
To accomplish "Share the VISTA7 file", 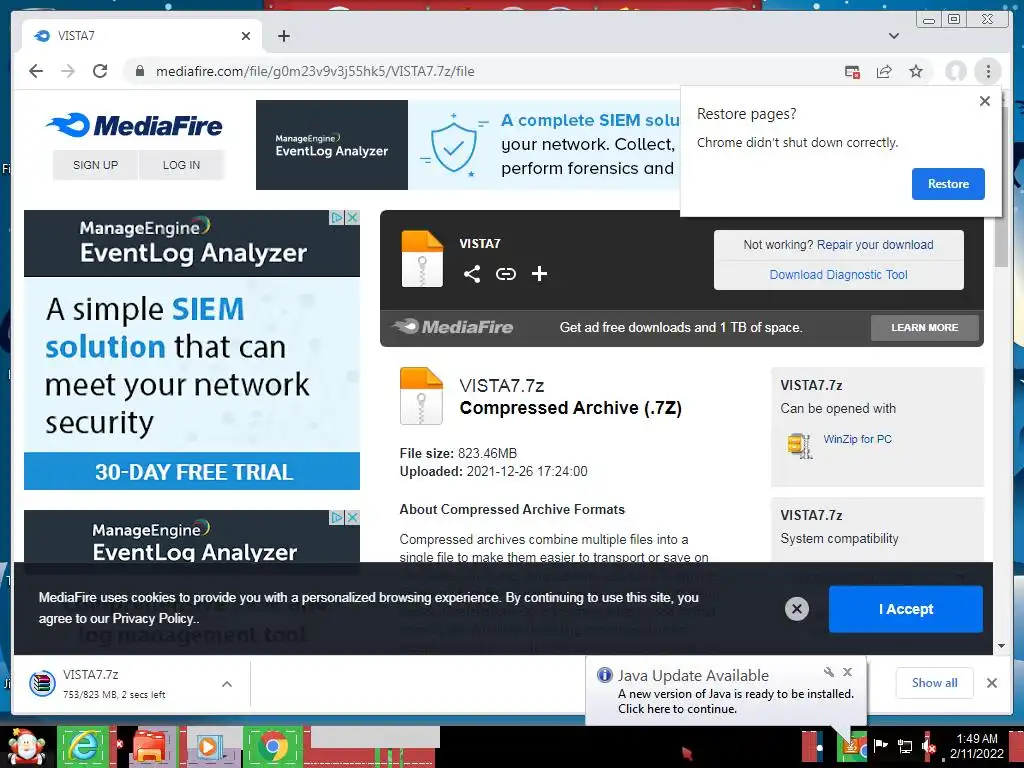I will pyautogui.click(x=472, y=274).
